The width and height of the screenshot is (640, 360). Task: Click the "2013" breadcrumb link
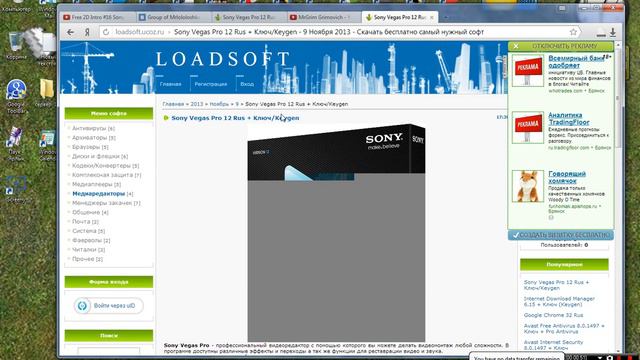tap(196, 104)
